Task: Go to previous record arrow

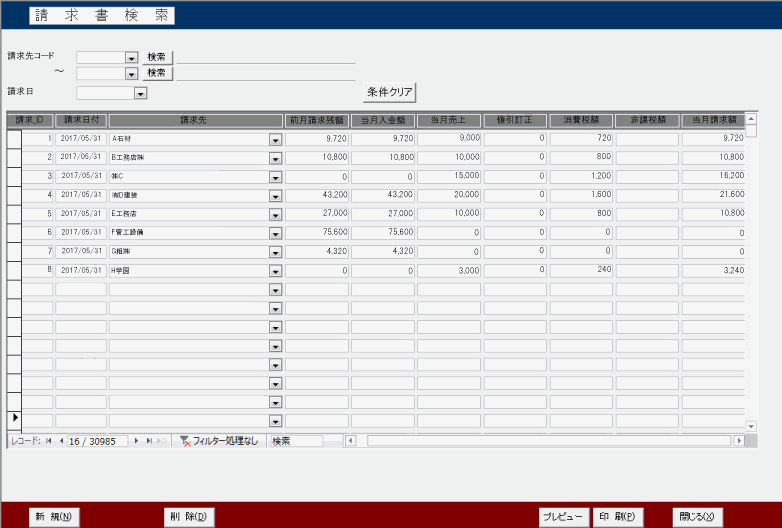Action: click(60, 441)
